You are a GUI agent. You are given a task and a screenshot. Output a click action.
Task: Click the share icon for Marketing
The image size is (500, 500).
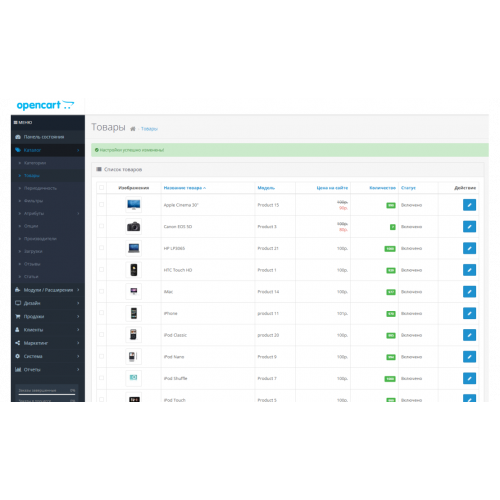point(18,343)
